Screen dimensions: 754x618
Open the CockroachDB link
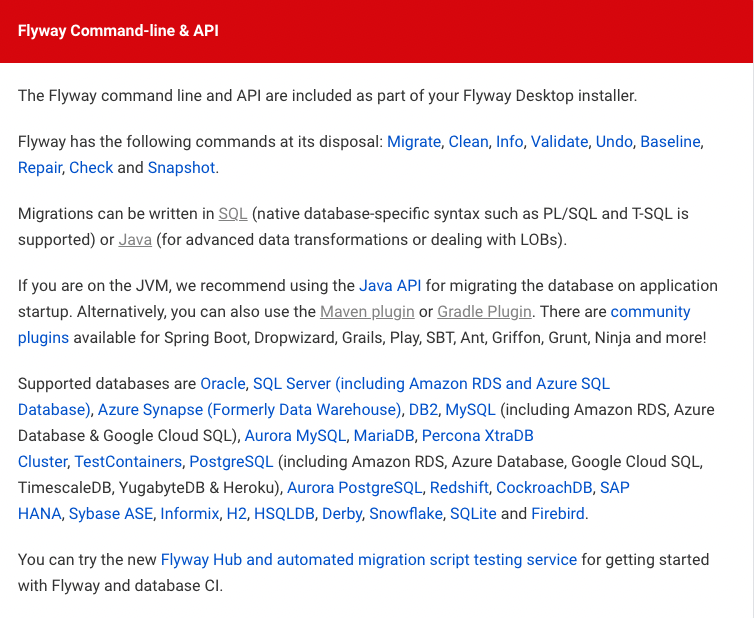(x=544, y=488)
